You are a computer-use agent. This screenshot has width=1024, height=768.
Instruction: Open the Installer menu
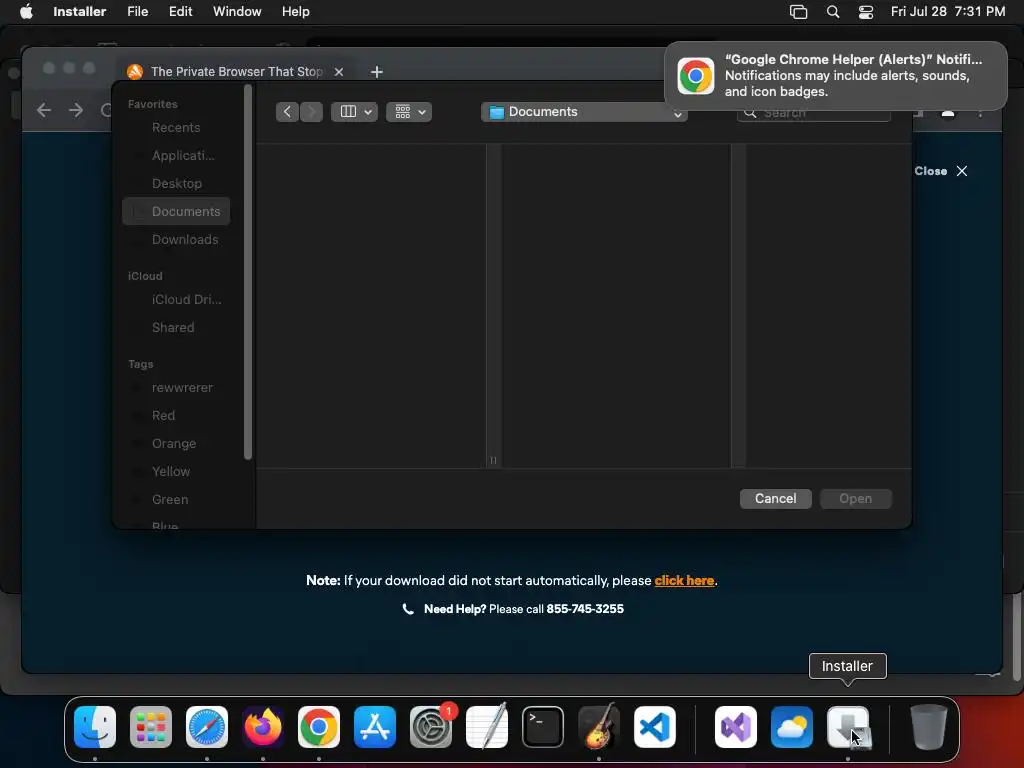tap(80, 12)
